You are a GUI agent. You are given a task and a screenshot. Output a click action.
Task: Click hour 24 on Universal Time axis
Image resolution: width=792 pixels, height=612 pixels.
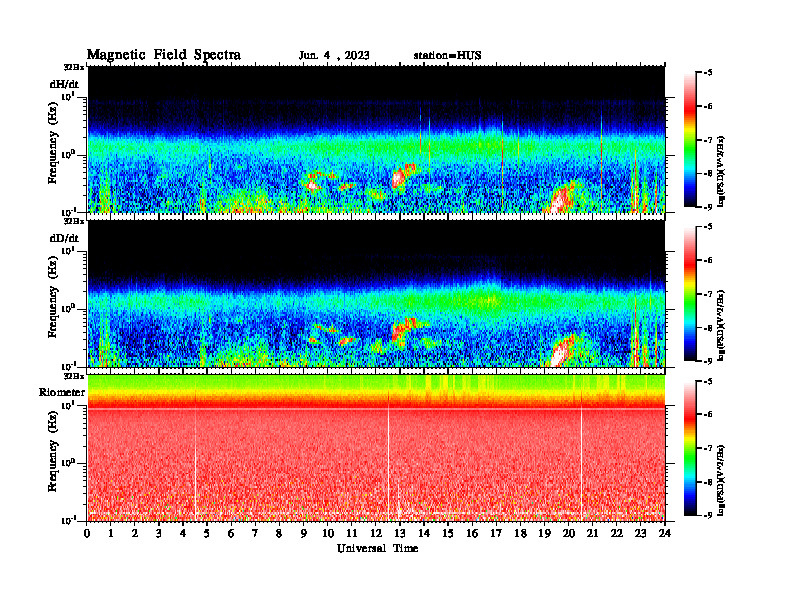pyautogui.click(x=665, y=534)
